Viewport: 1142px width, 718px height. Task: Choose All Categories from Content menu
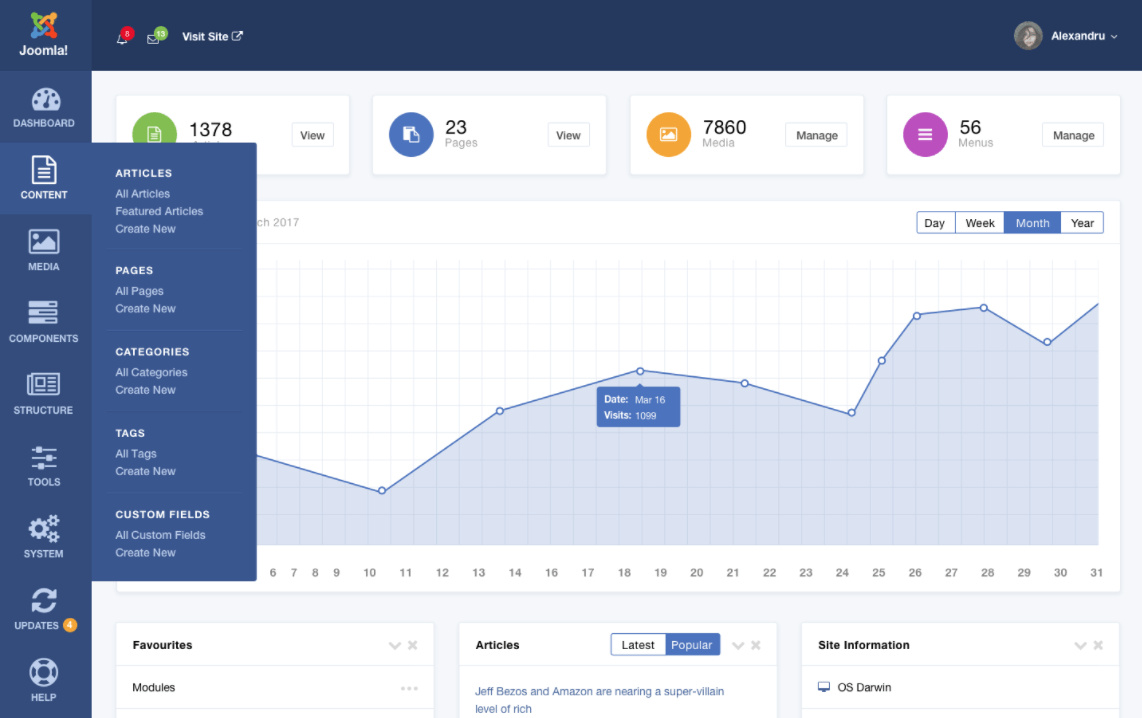(151, 372)
